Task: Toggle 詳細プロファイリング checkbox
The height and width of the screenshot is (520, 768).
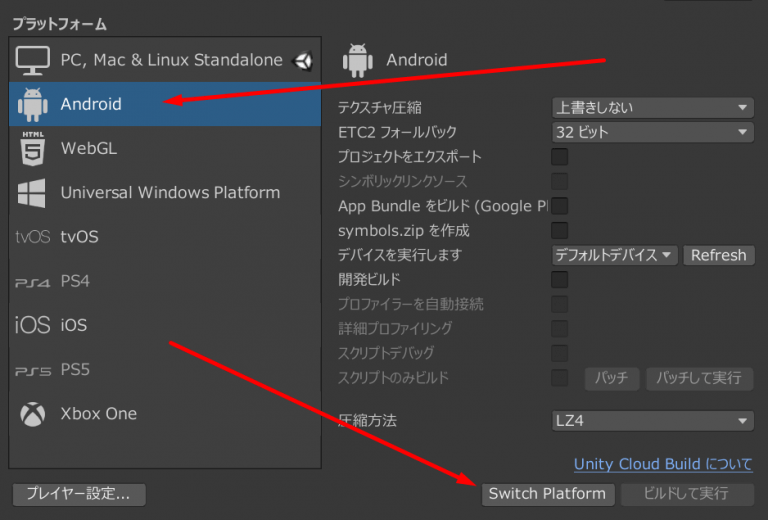Action: [x=559, y=329]
